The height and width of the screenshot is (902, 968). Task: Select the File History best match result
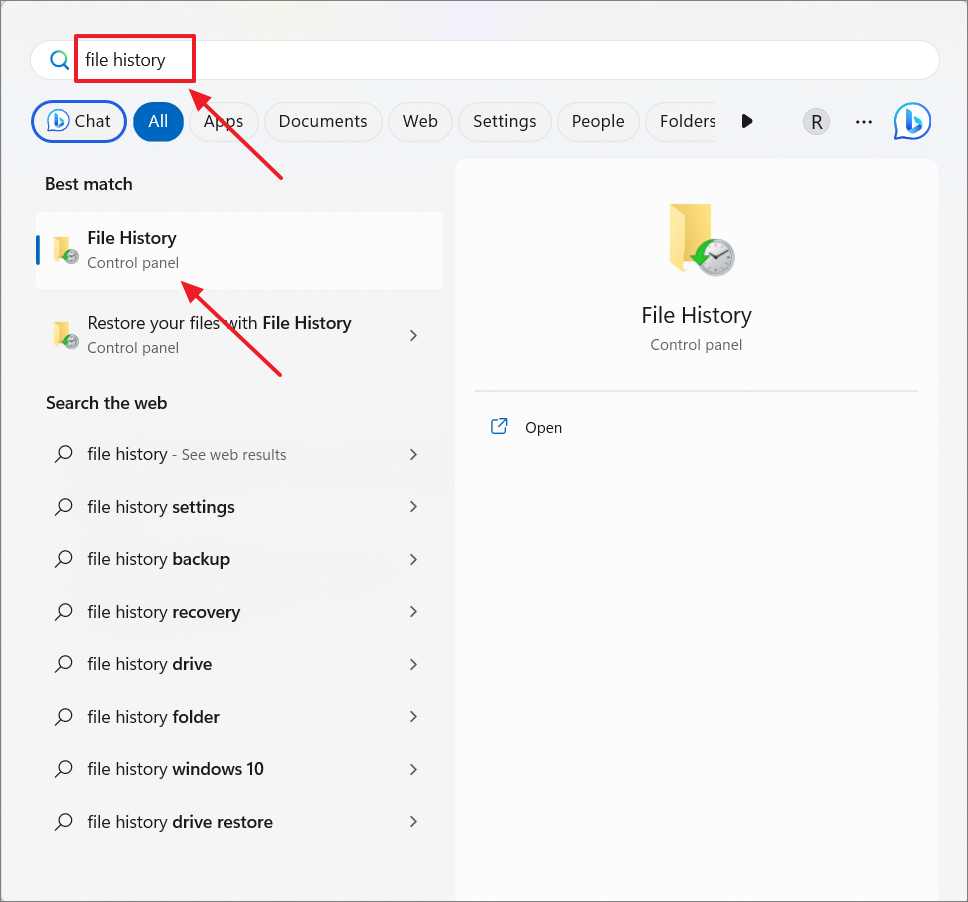click(x=239, y=250)
